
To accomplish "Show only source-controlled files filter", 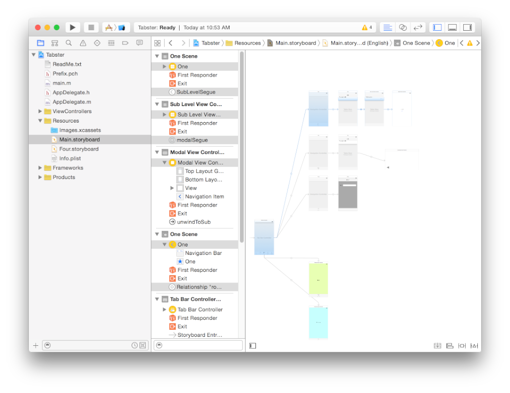I will click(x=143, y=345).
